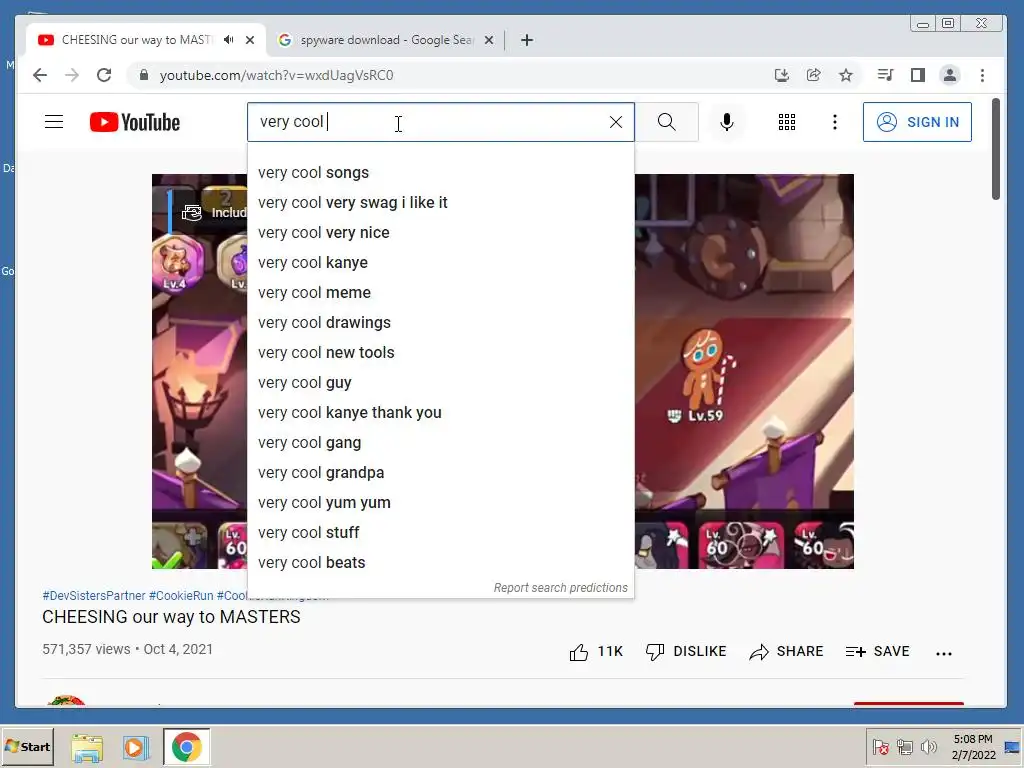Image resolution: width=1024 pixels, height=768 pixels.
Task: Start voice search with the microphone
Action: 726,122
